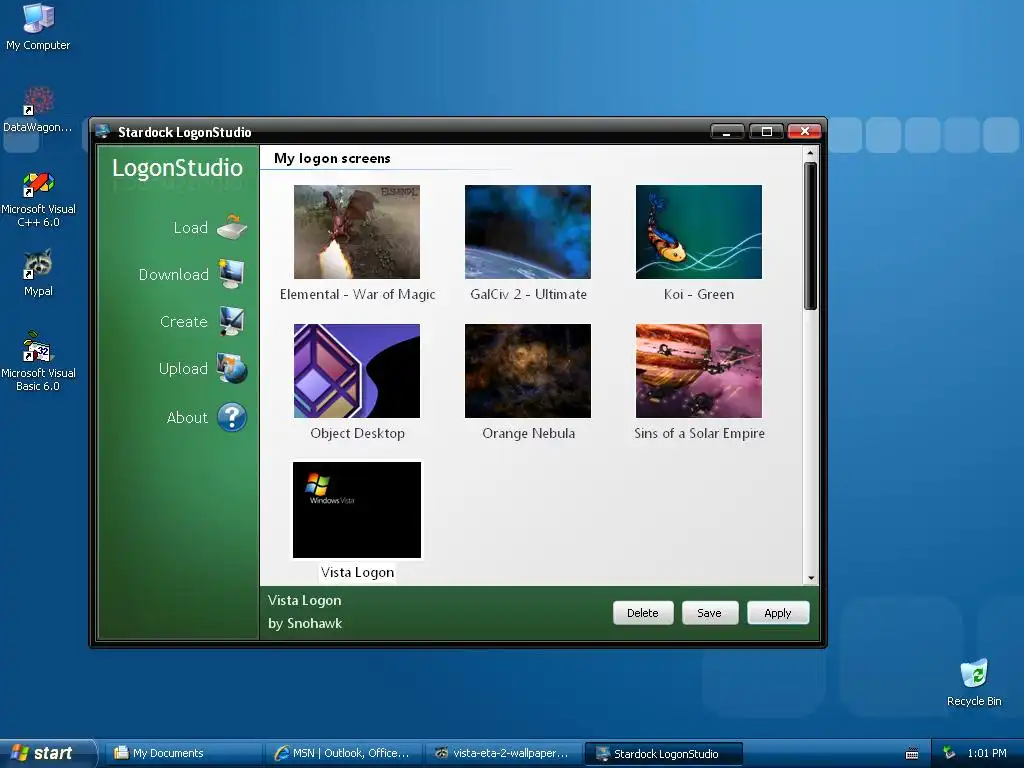The image size is (1024, 768).
Task: Click the Upload globe icon
Action: click(232, 368)
